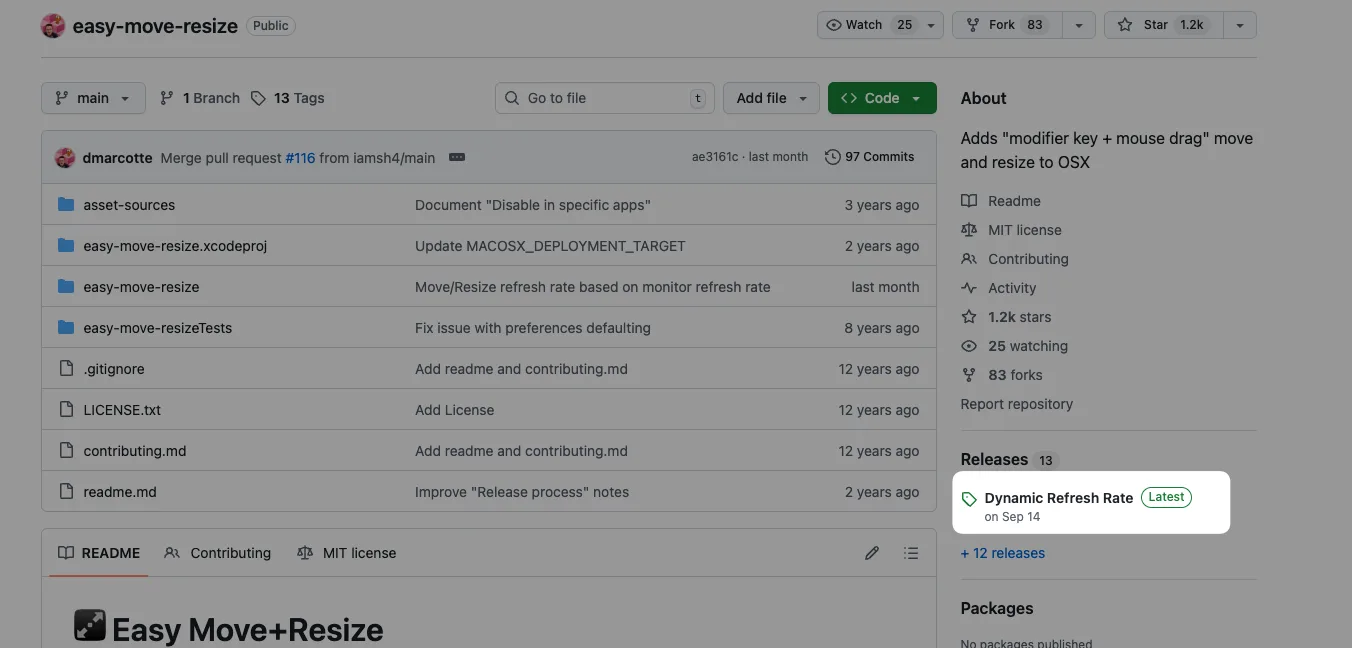Open the LICENSE.txt file

point(122,410)
